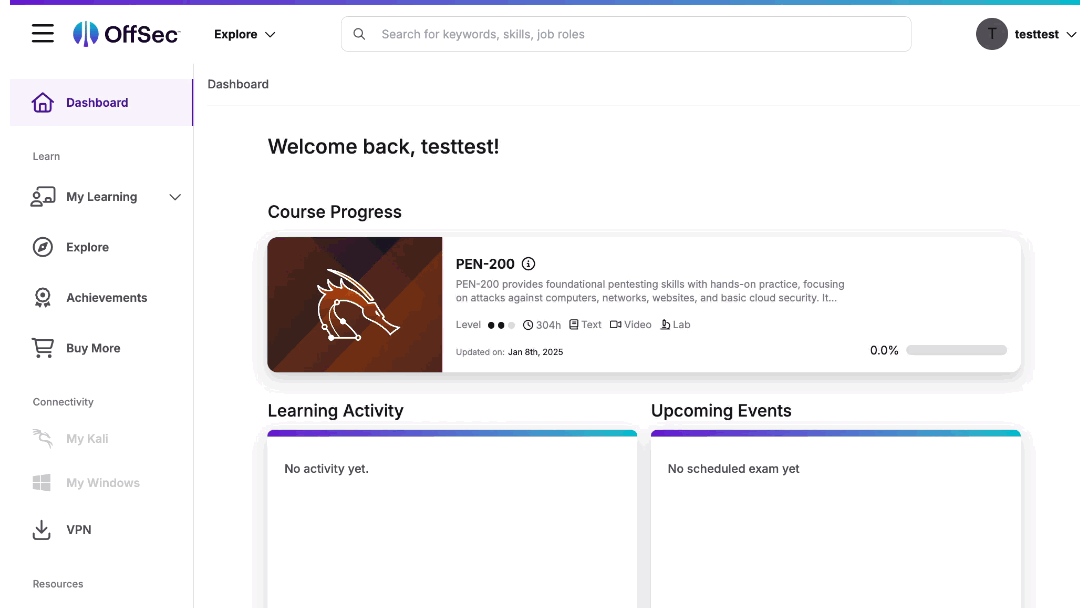Viewport: 1080px width, 608px height.
Task: Click the 304h duration text
Action: pyautogui.click(x=548, y=325)
